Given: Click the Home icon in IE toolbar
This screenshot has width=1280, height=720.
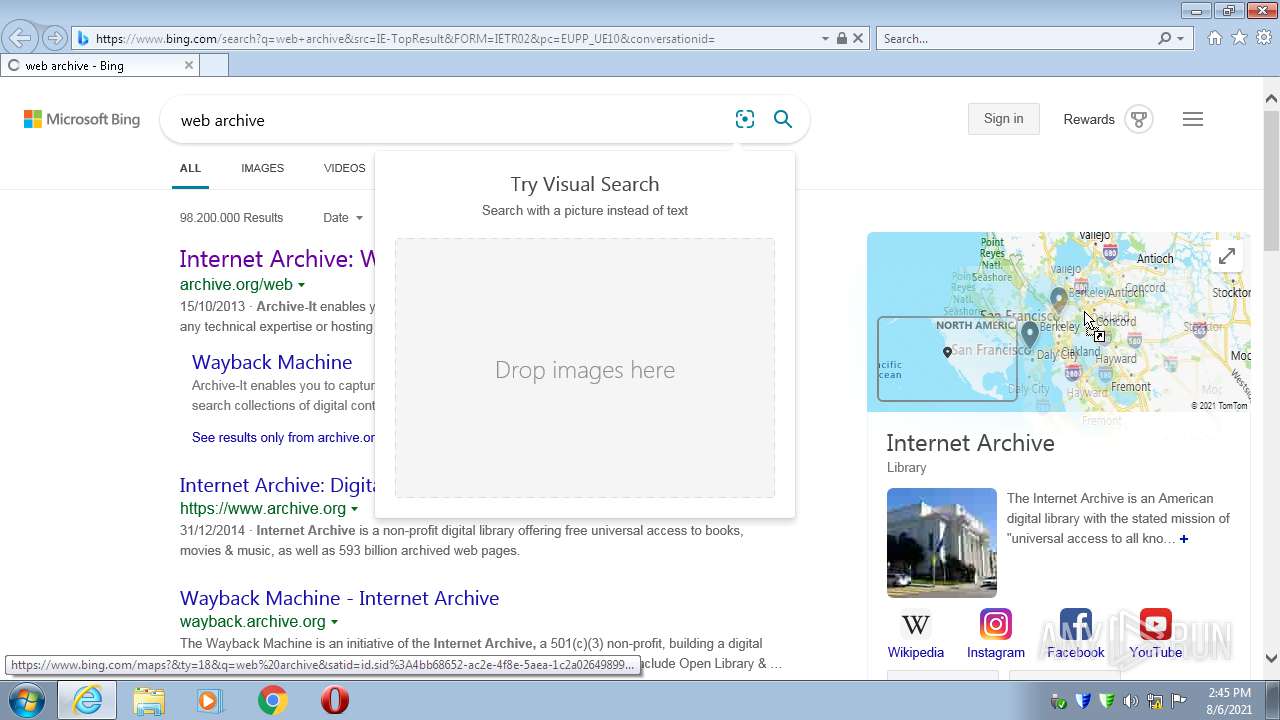Looking at the screenshot, I should pyautogui.click(x=1214, y=38).
